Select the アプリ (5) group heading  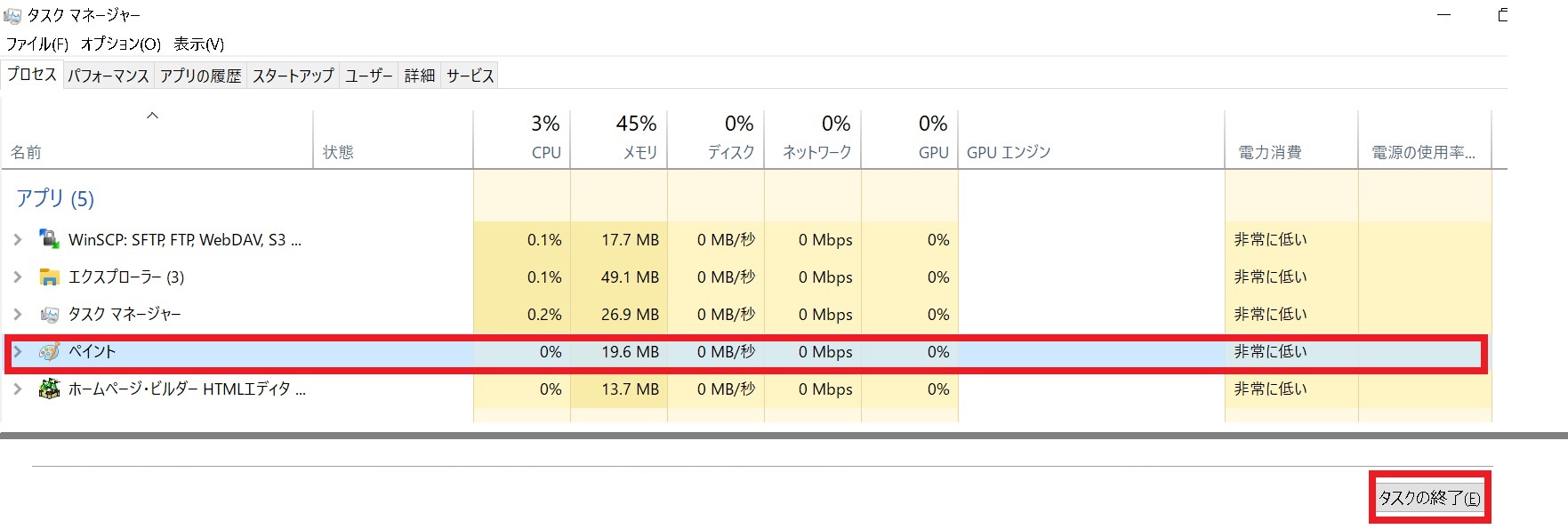click(x=54, y=198)
